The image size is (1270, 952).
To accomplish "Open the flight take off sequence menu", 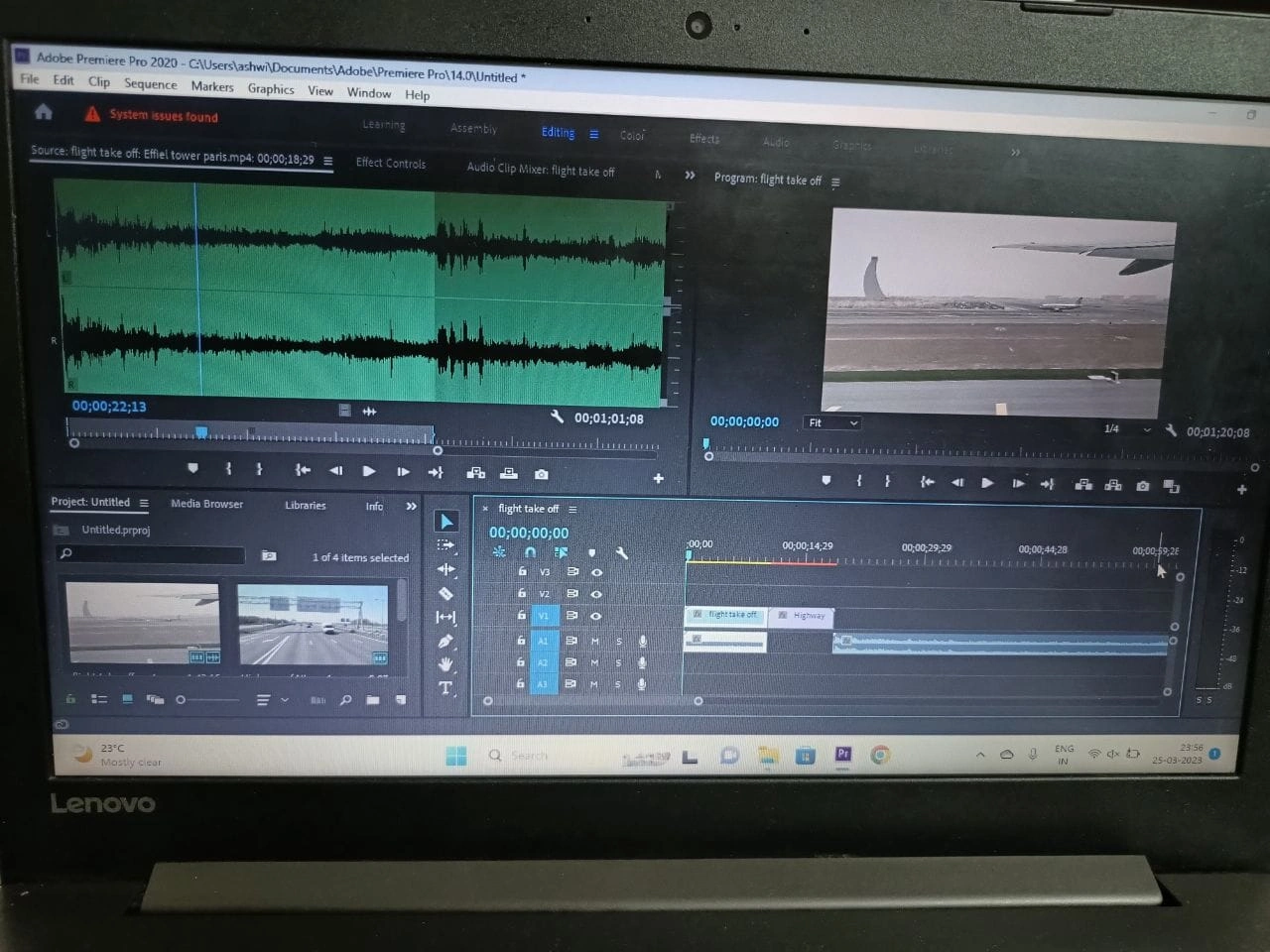I will click(x=572, y=509).
